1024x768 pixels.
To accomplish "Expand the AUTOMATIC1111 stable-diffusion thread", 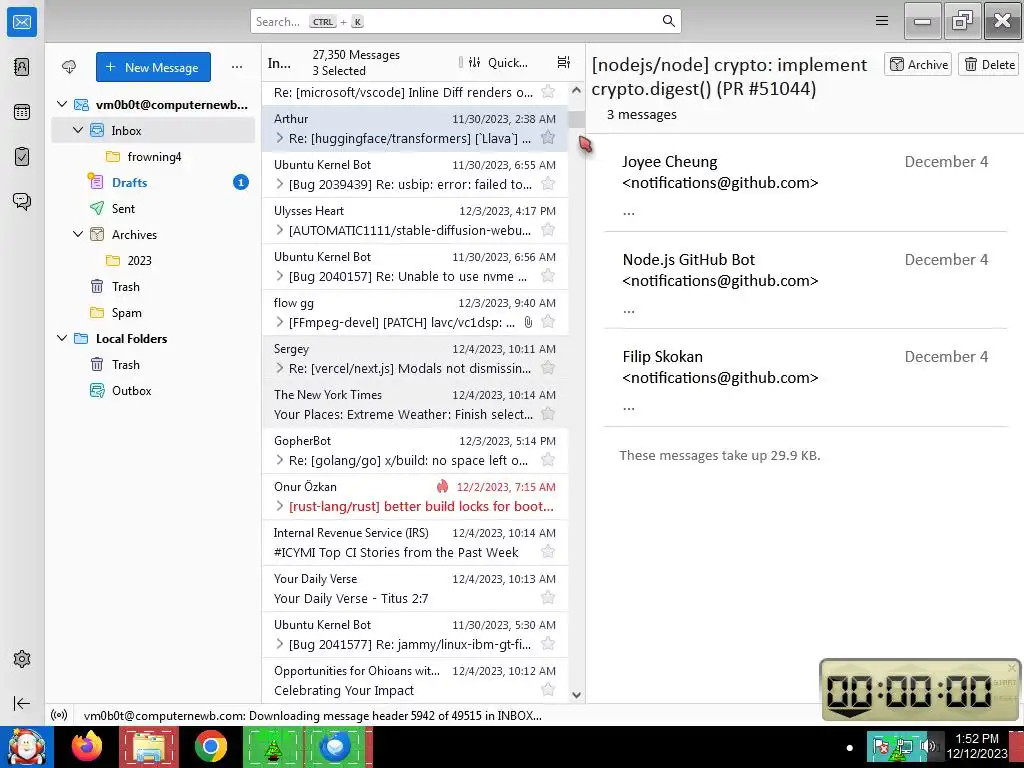I will (280, 230).
